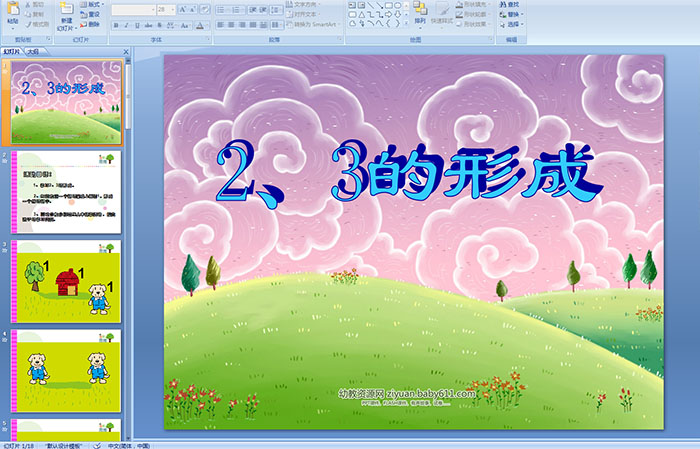This screenshot has width=700, height=449.
Task: Open the font name combo box
Action: 133,9
